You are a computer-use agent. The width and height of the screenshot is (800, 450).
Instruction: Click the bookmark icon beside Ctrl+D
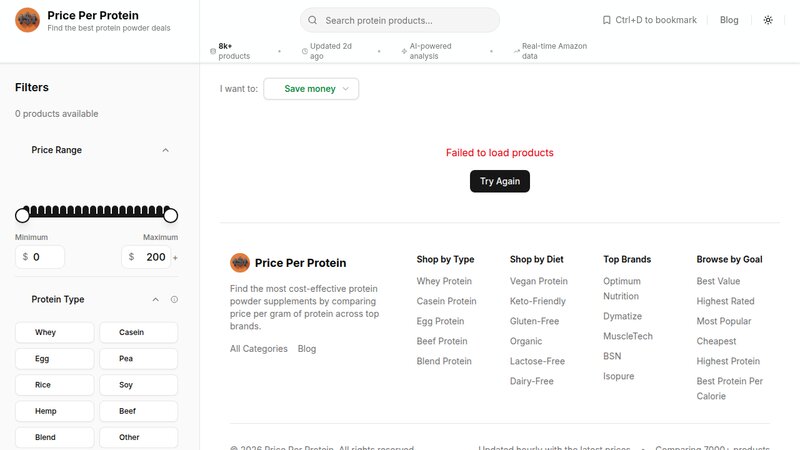tap(606, 20)
